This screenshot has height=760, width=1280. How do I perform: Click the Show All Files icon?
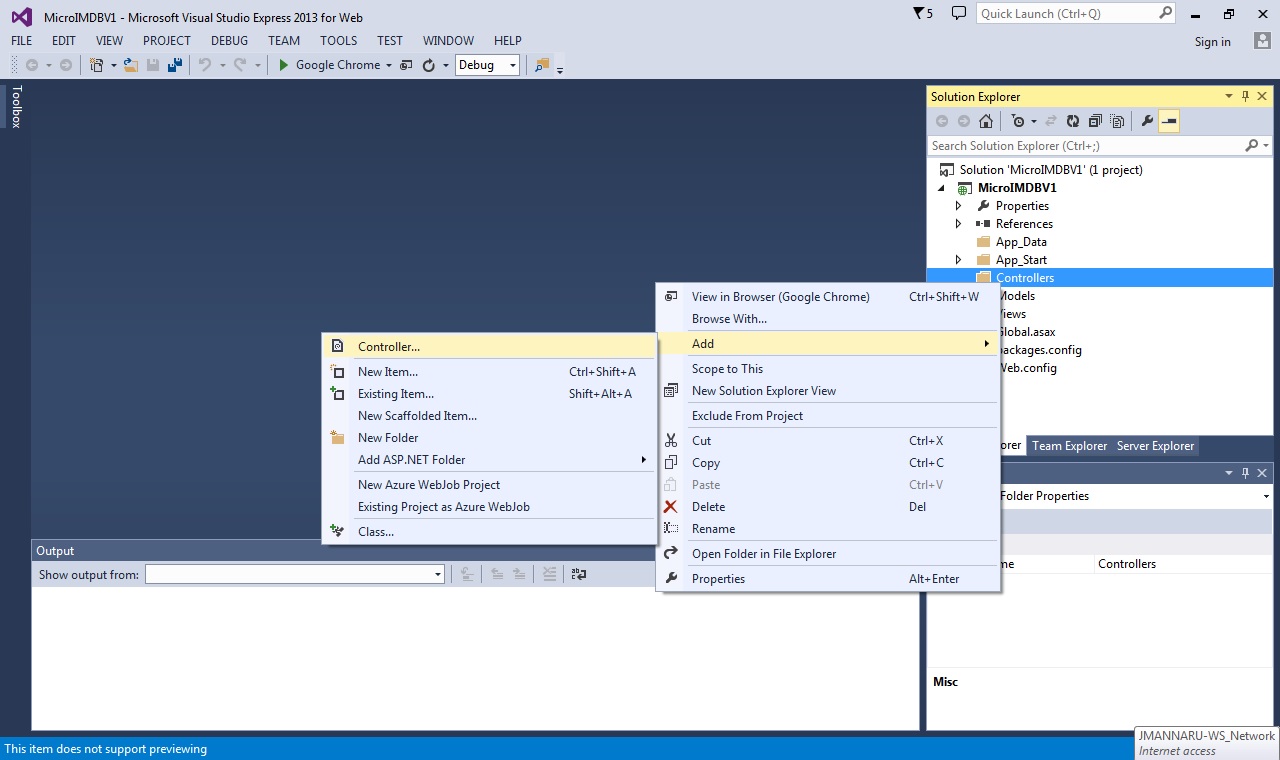pos(1117,121)
